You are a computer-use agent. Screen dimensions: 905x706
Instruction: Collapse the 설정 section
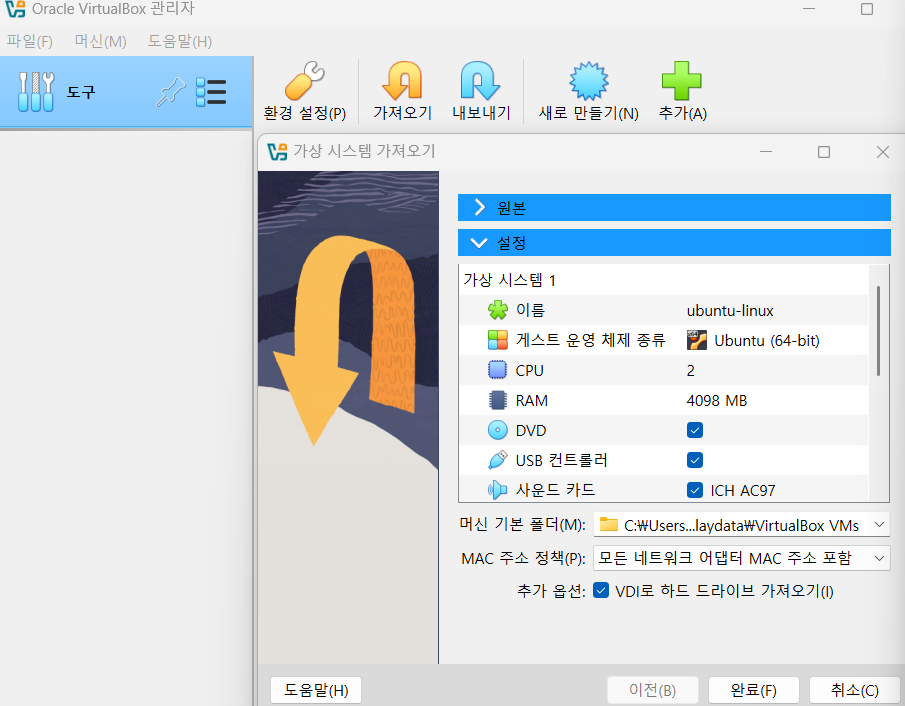pos(674,242)
